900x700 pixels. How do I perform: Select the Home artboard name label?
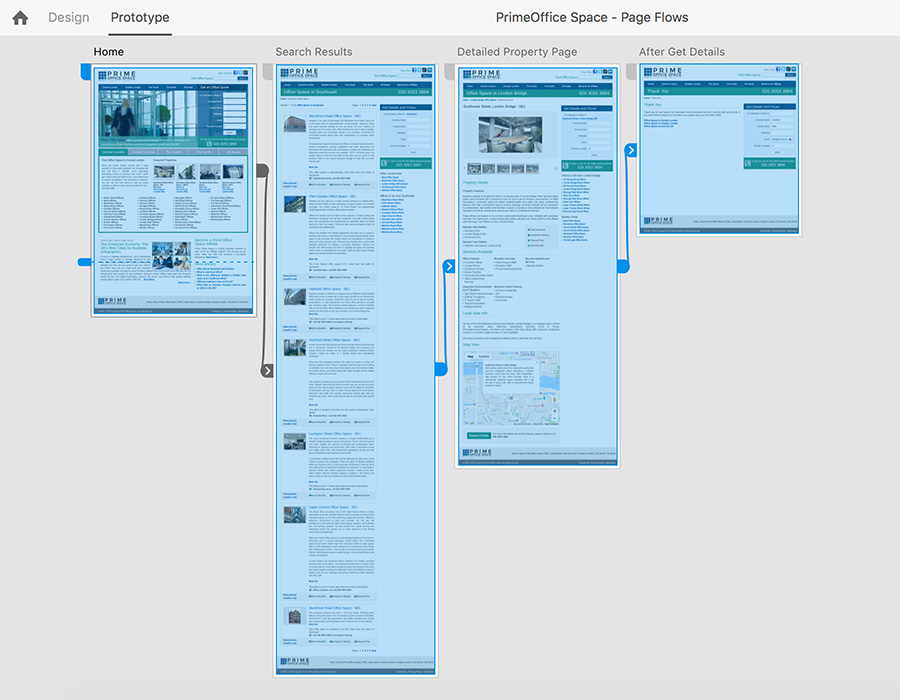(x=109, y=52)
